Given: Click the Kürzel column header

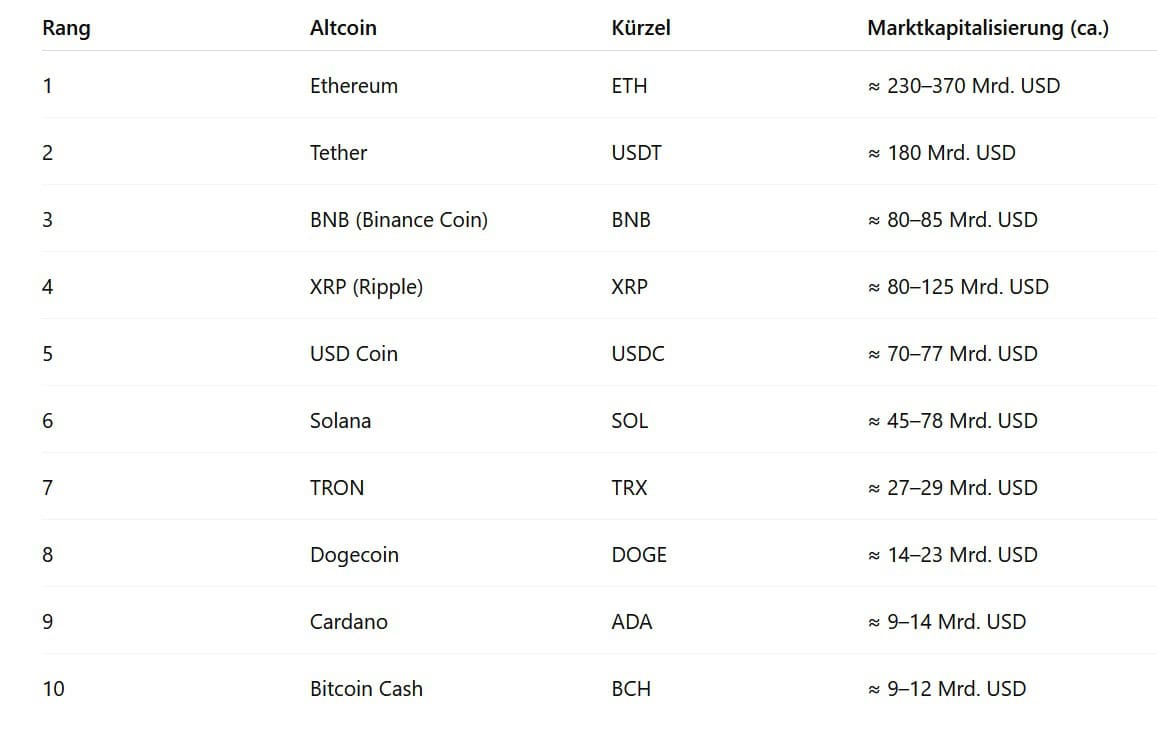Looking at the screenshot, I should pos(641,28).
